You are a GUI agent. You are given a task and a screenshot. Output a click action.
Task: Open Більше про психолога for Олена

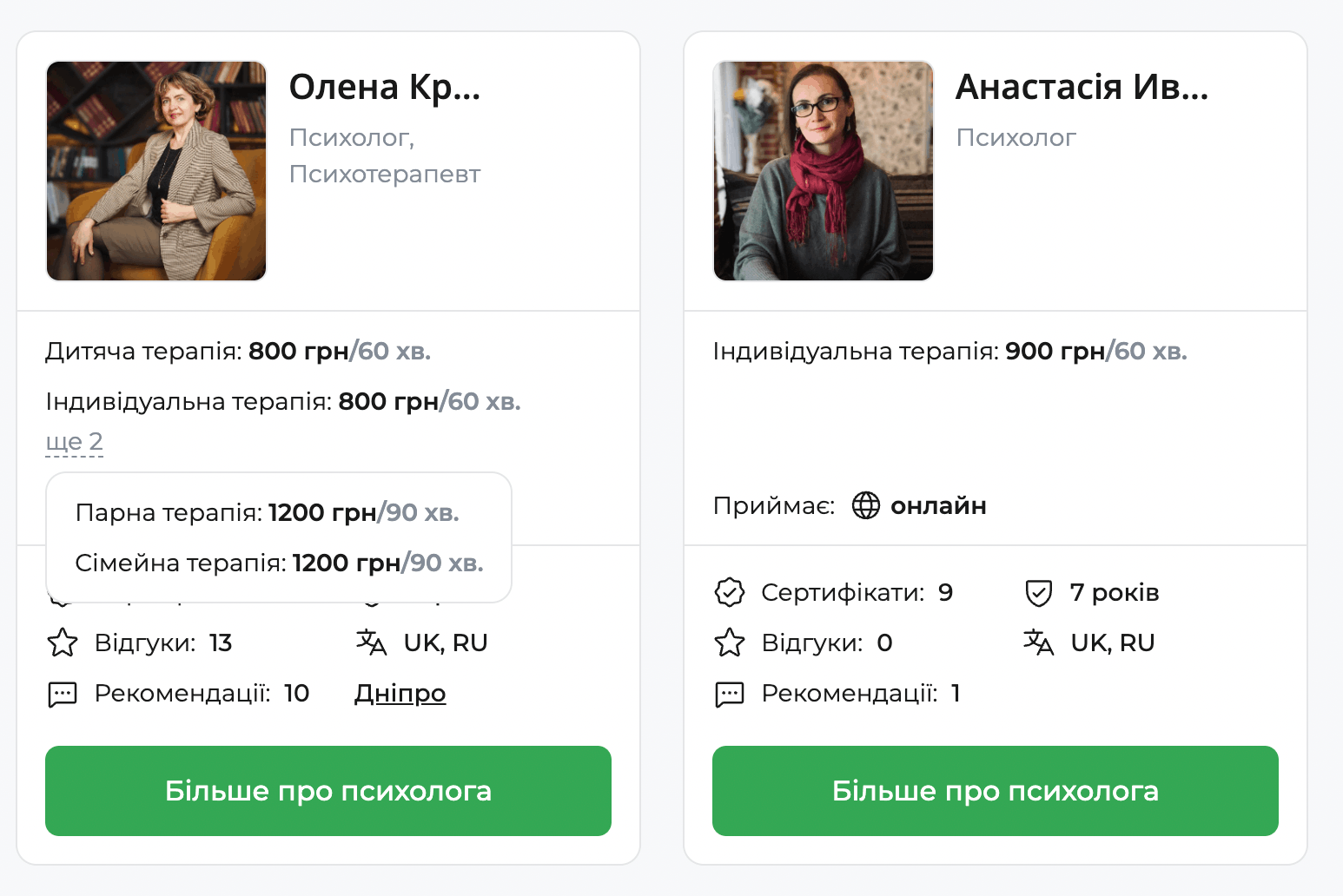pyautogui.click(x=328, y=791)
